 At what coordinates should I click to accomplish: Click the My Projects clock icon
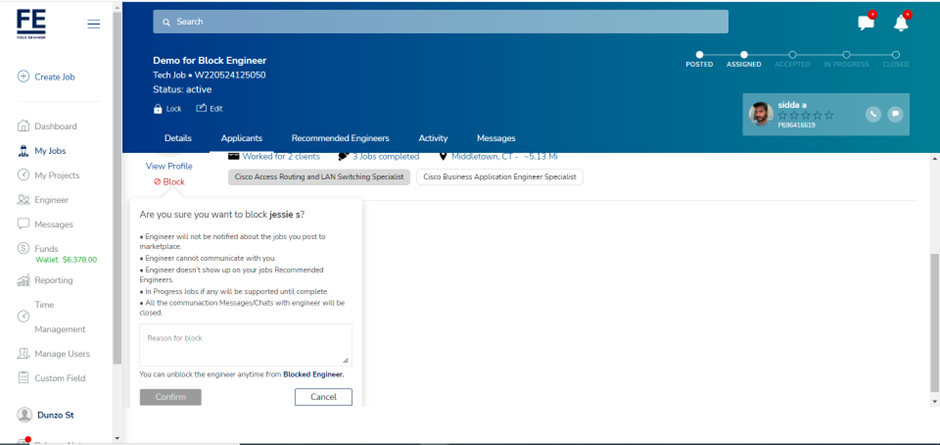(x=23, y=175)
